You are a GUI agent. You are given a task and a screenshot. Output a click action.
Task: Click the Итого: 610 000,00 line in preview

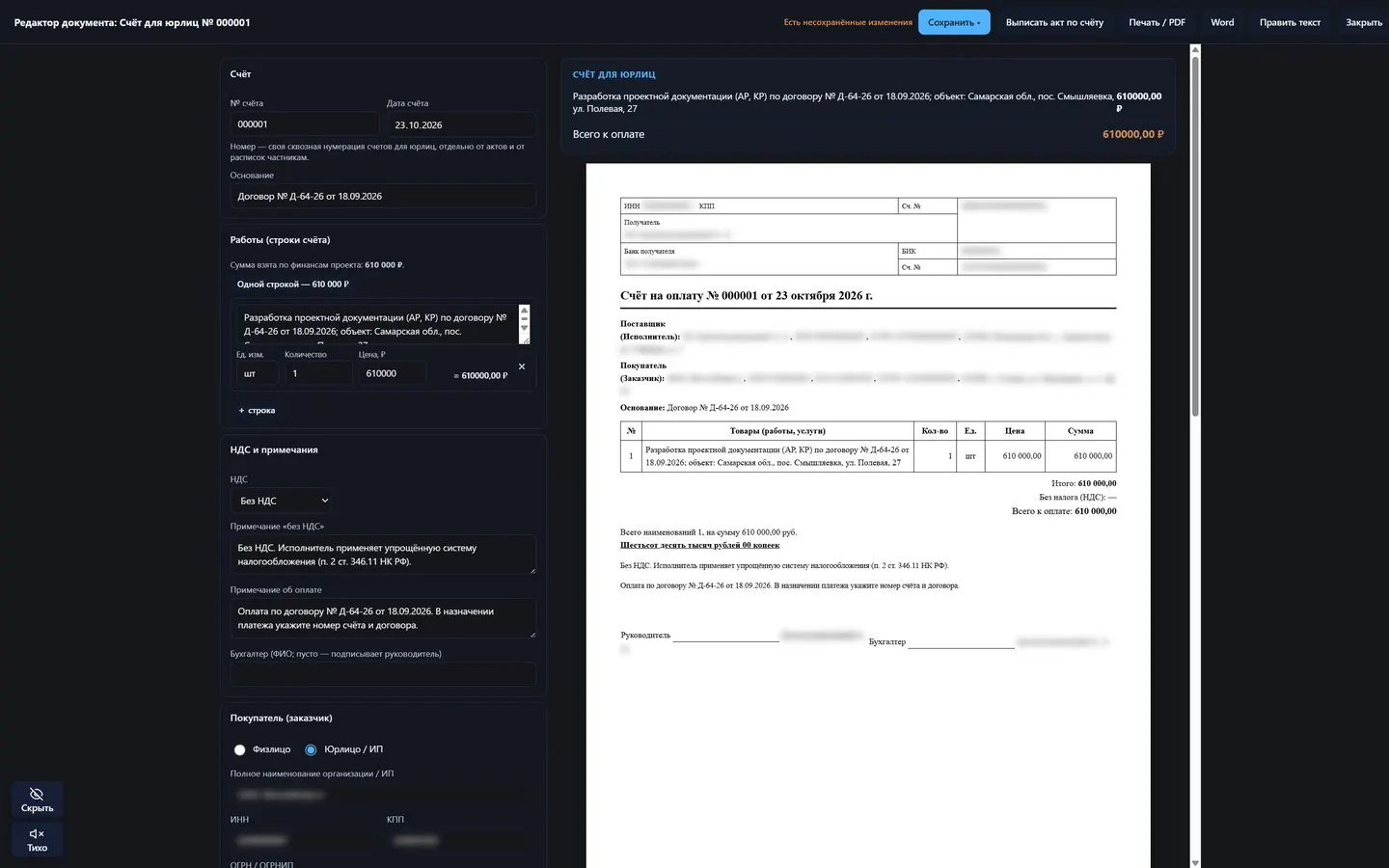(1083, 483)
